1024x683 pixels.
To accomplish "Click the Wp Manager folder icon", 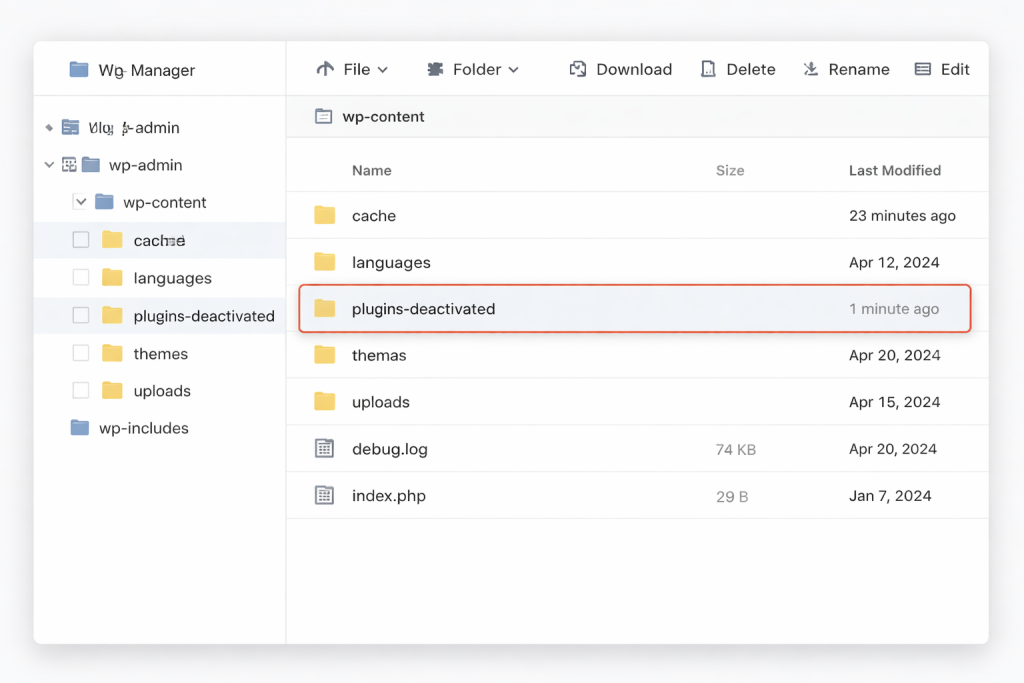I will (x=79, y=69).
